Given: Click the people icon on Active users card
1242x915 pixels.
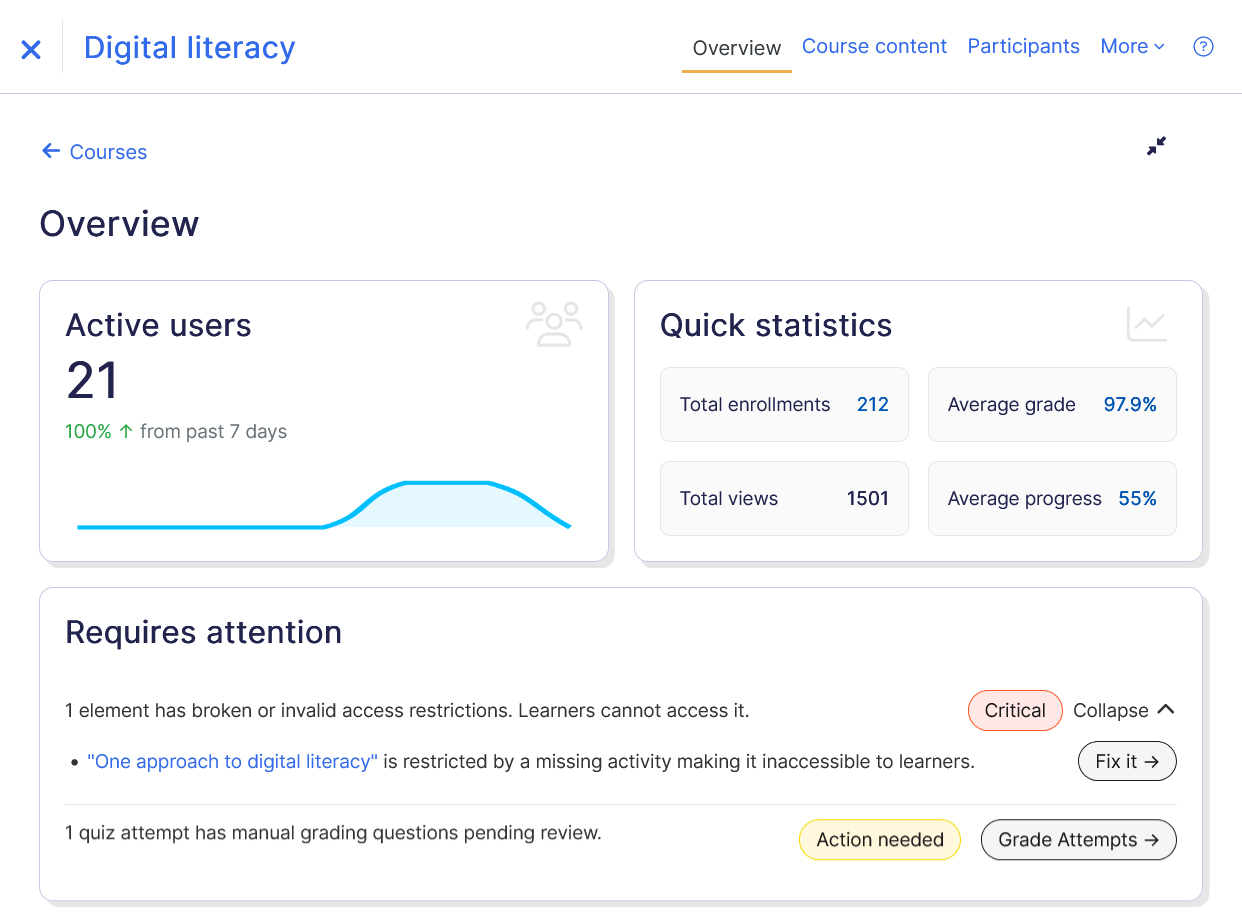Looking at the screenshot, I should click(554, 322).
